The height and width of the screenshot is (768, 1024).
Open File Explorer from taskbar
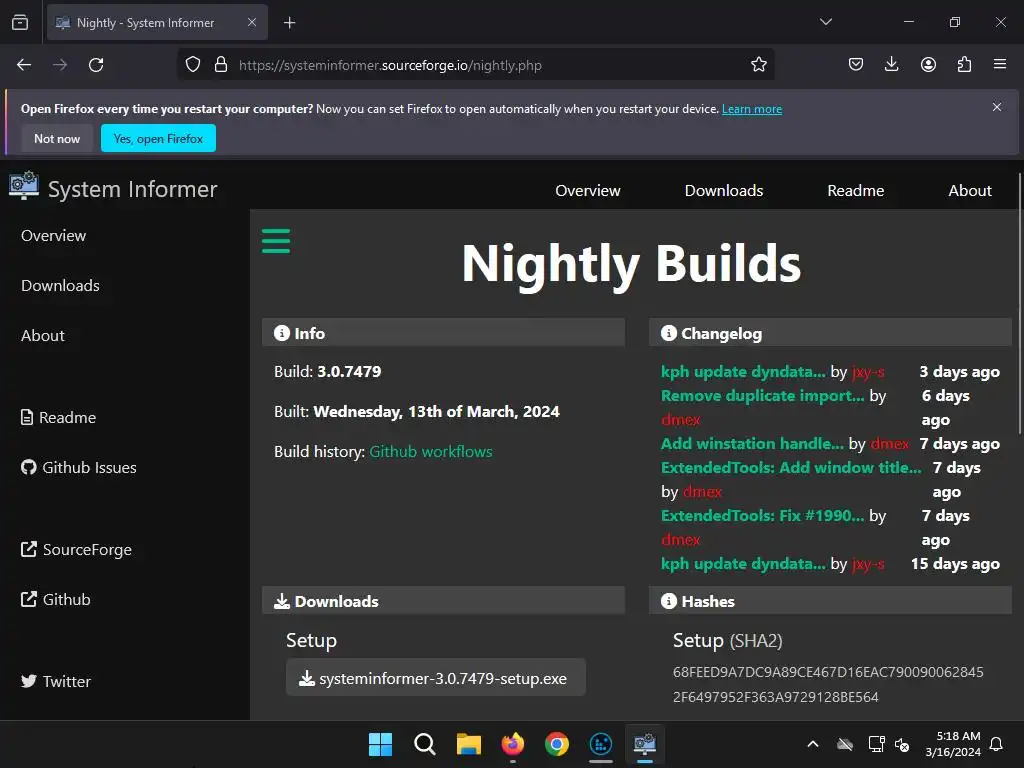tap(468, 744)
